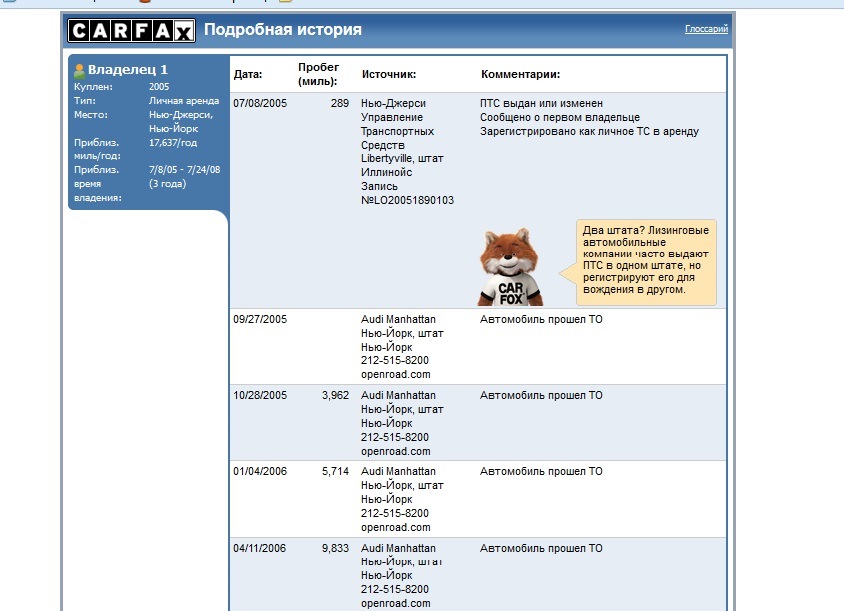844x611 pixels.
Task: Click the Владелец 1 owner icon
Action: point(79,71)
